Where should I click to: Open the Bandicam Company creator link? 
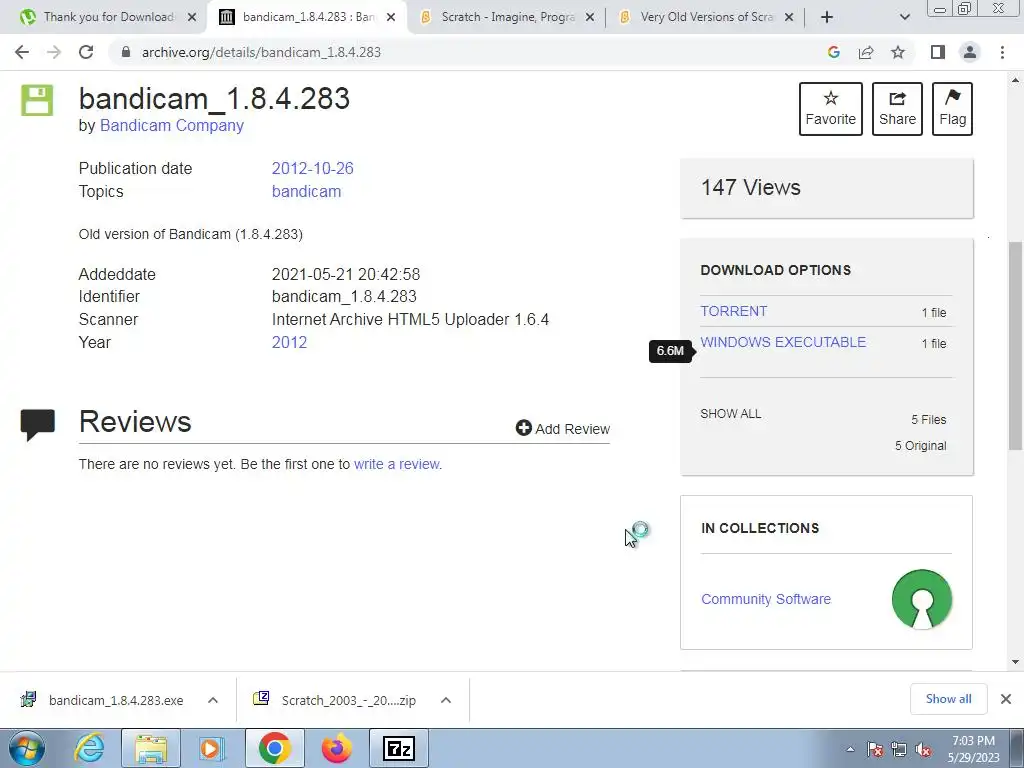[x=172, y=125]
